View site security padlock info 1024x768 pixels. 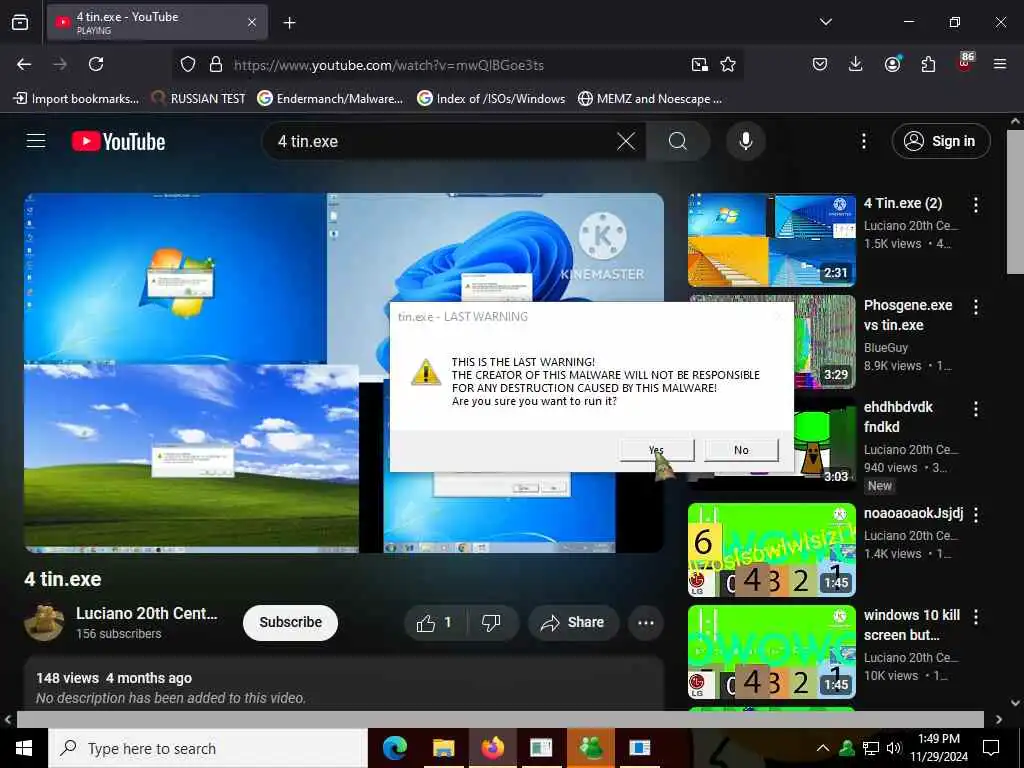point(216,64)
